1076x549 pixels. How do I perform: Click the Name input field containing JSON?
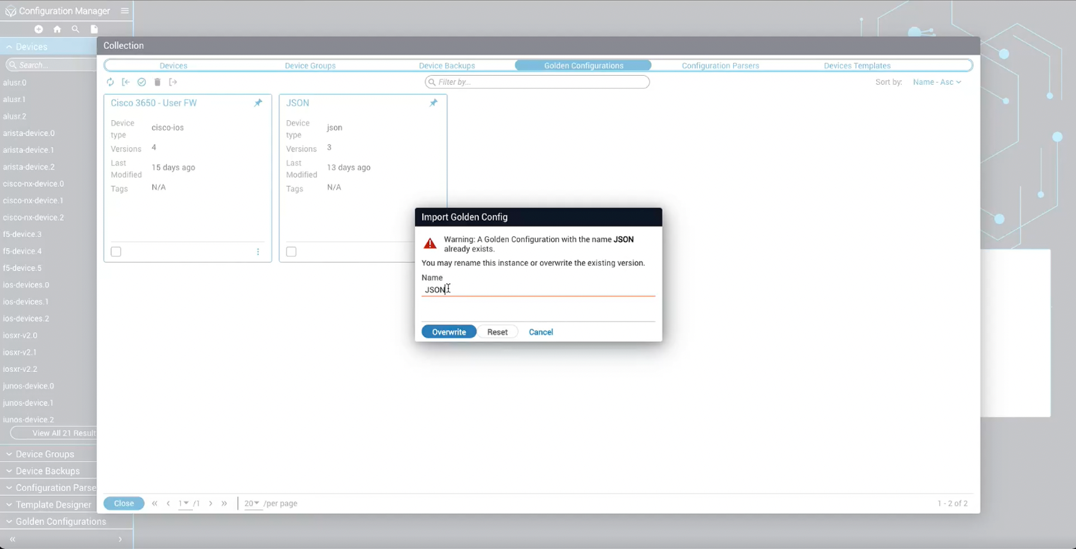pyautogui.click(x=538, y=290)
